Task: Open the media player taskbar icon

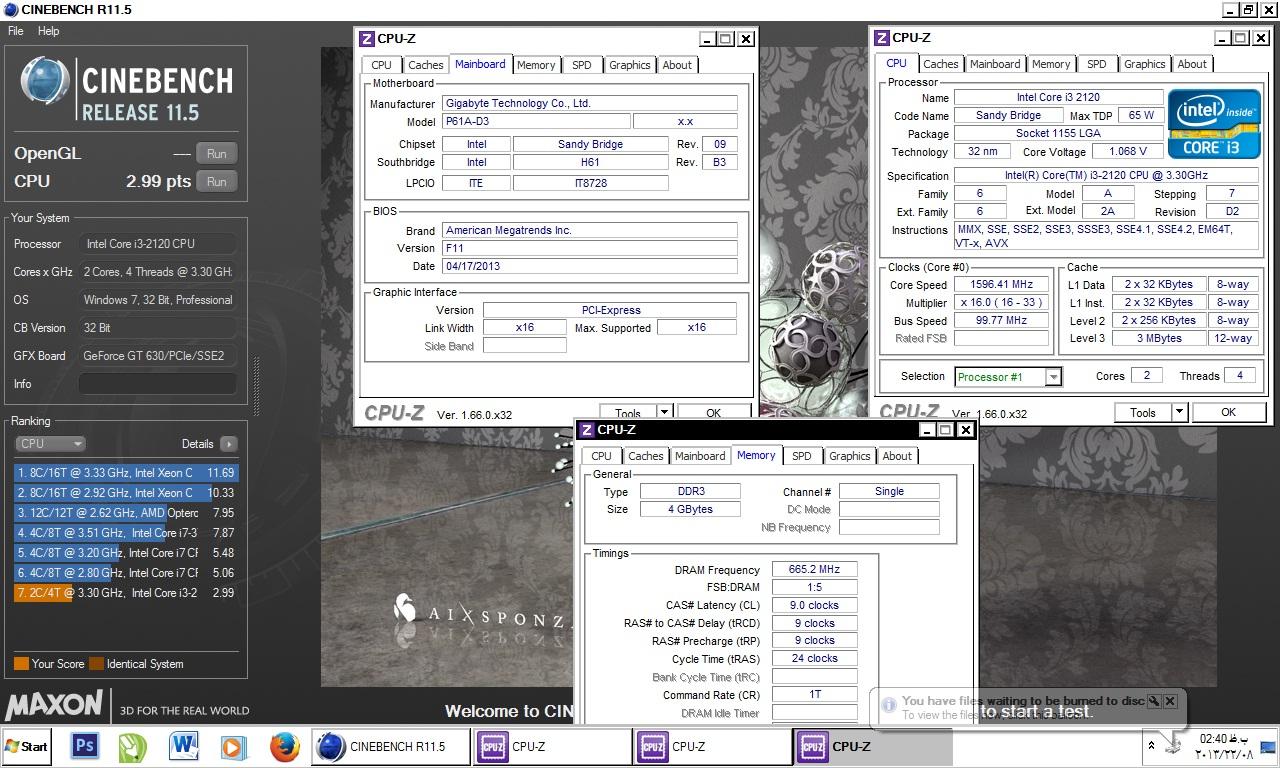Action: 233,746
